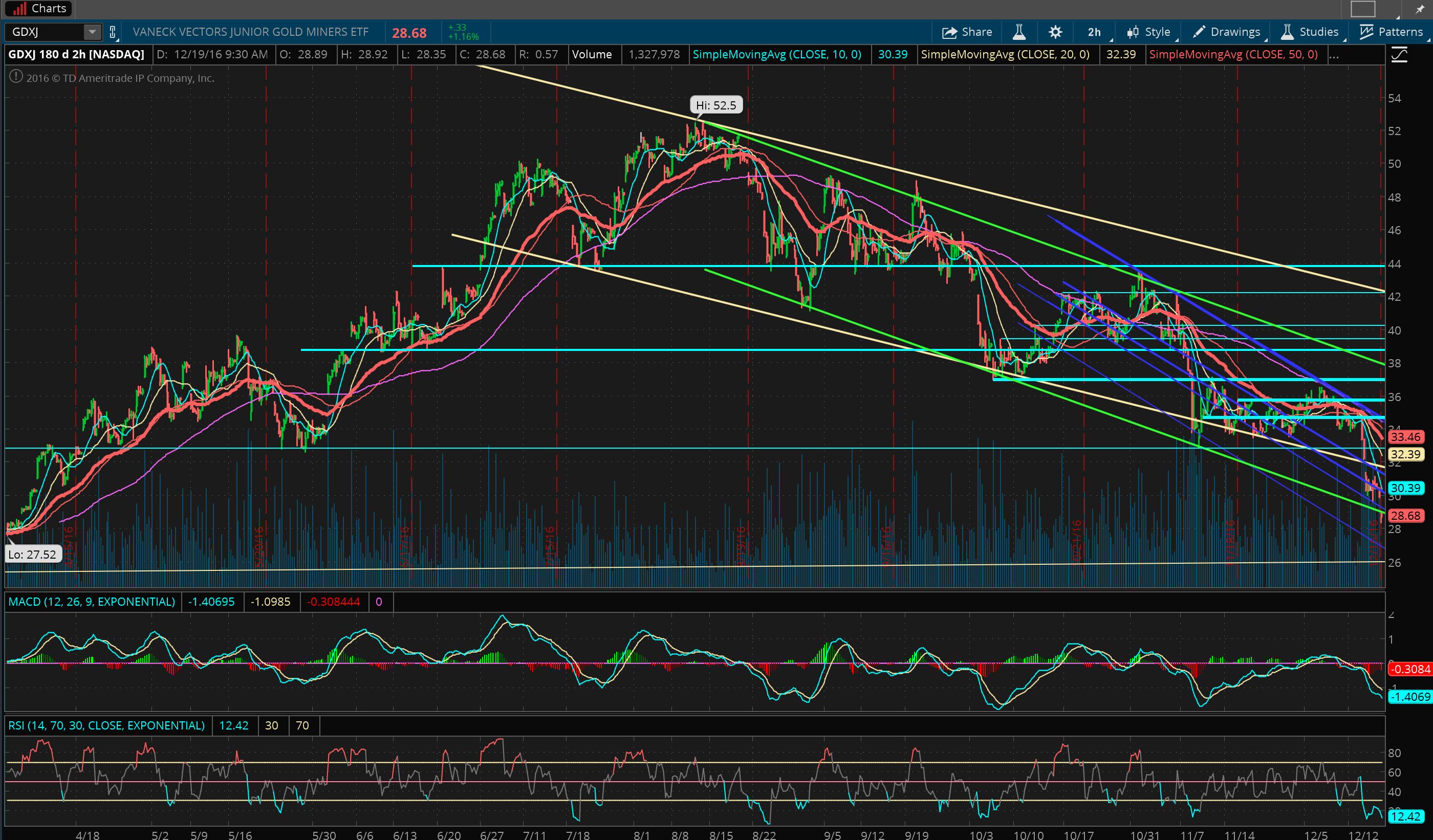Select the Charts tab
The height and width of the screenshot is (840, 1433).
coord(39,9)
